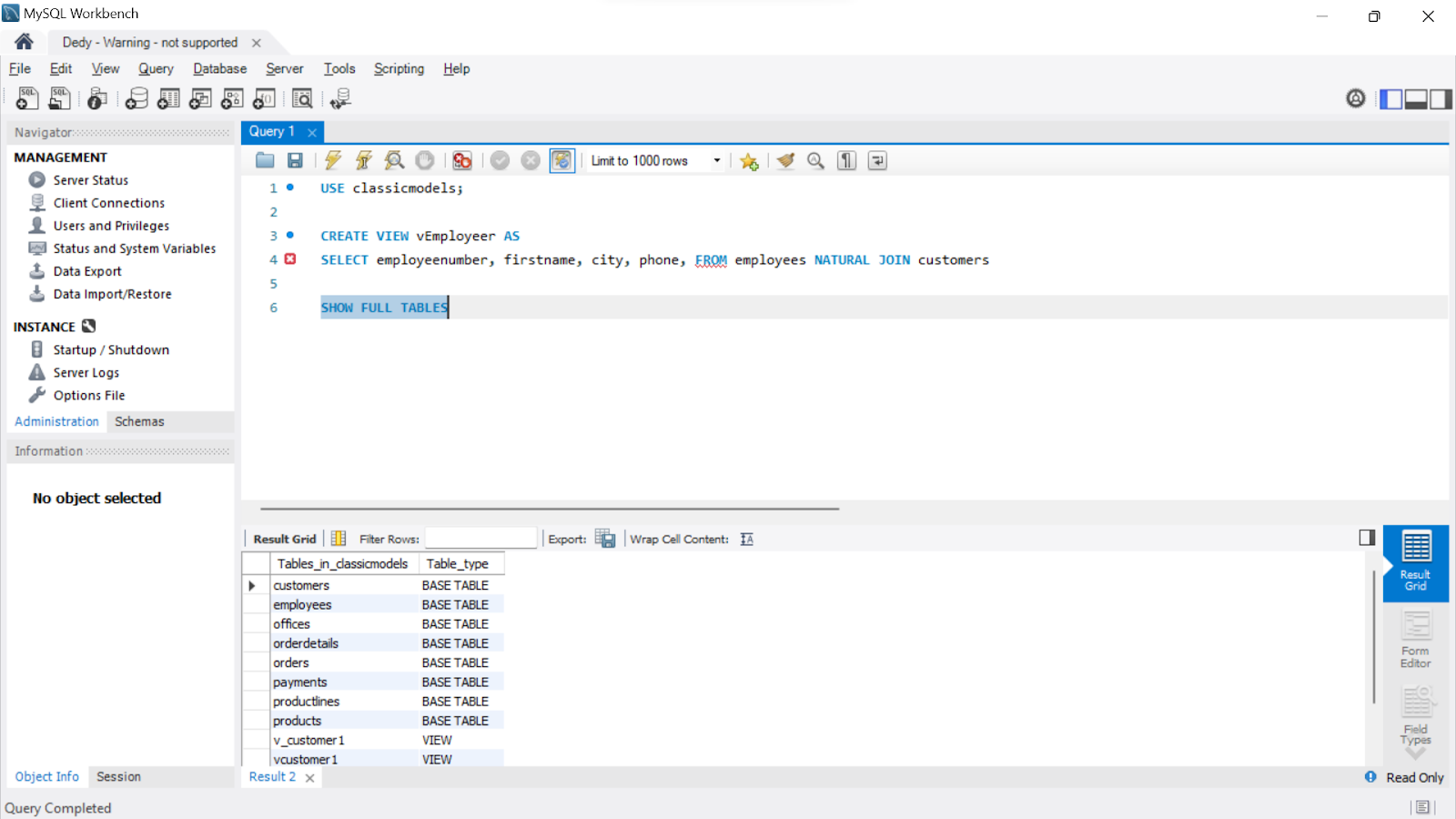Close the Query 1 tab
The image size is (1456, 819).
(x=312, y=132)
